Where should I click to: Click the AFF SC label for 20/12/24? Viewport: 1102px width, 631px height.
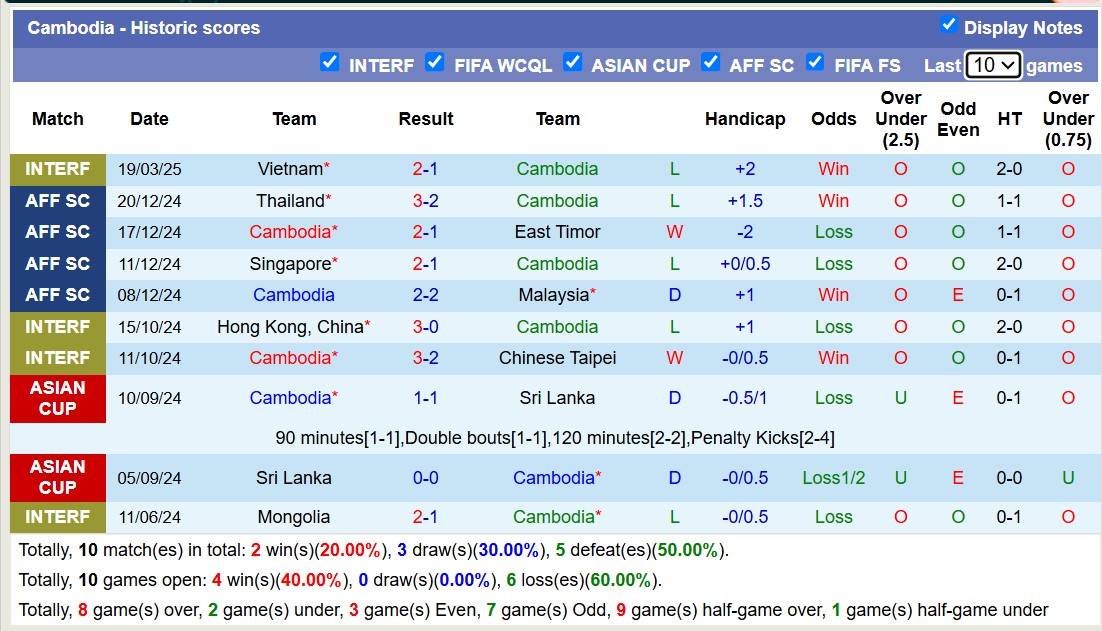click(57, 200)
